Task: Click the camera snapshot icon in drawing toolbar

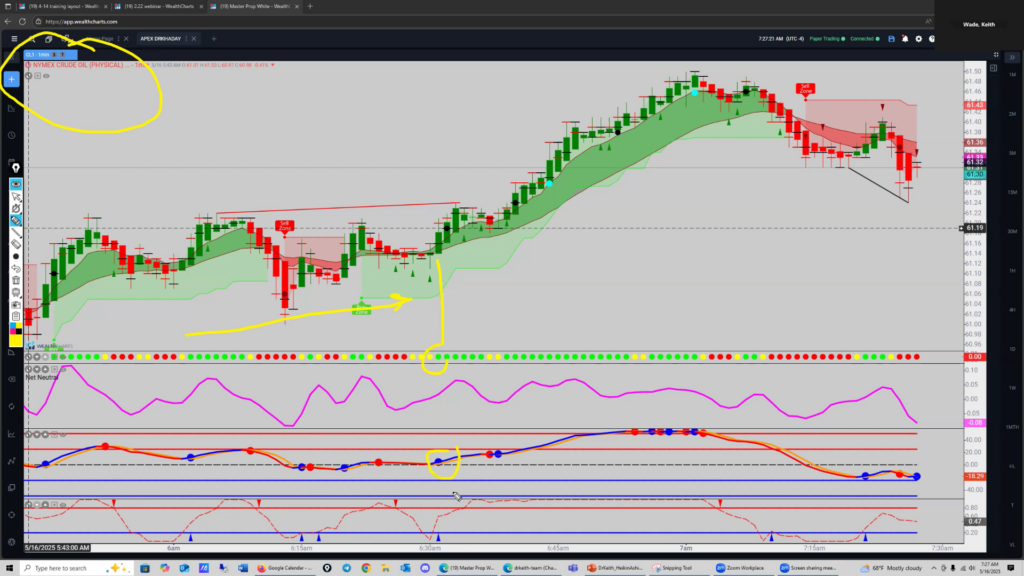Action: 16,305
